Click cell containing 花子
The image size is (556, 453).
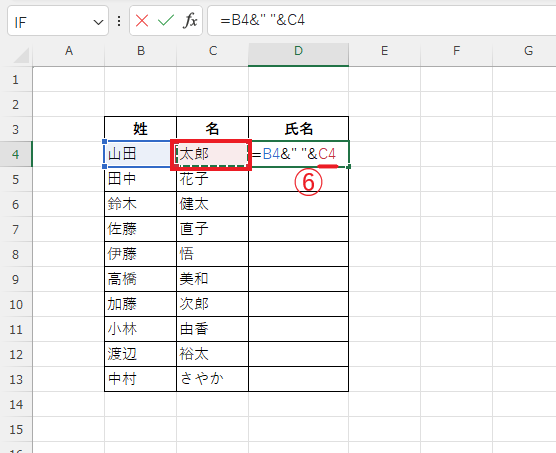(x=213, y=179)
